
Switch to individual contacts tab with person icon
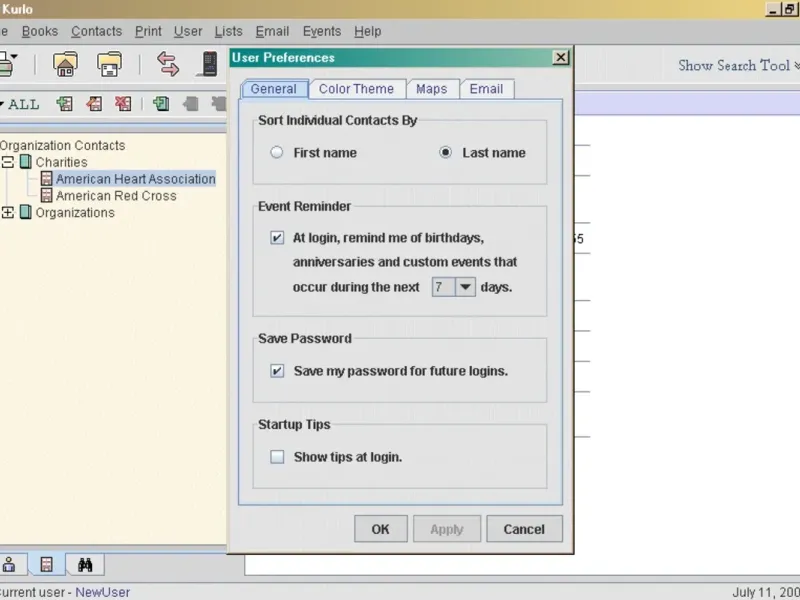tap(9, 565)
